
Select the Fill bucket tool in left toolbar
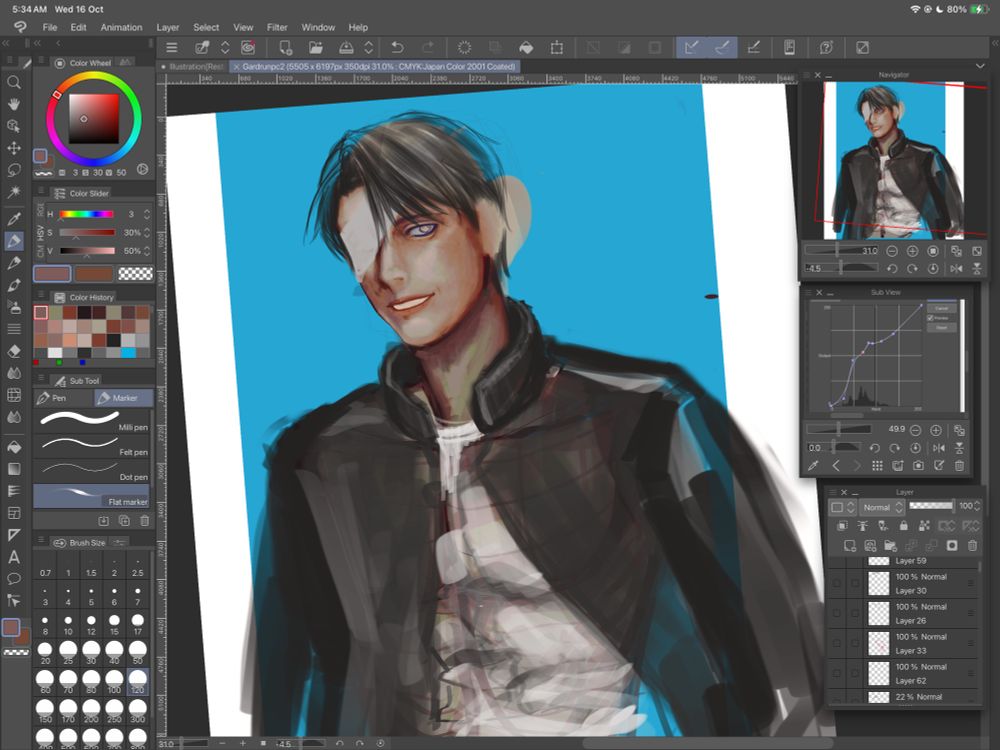[13, 447]
